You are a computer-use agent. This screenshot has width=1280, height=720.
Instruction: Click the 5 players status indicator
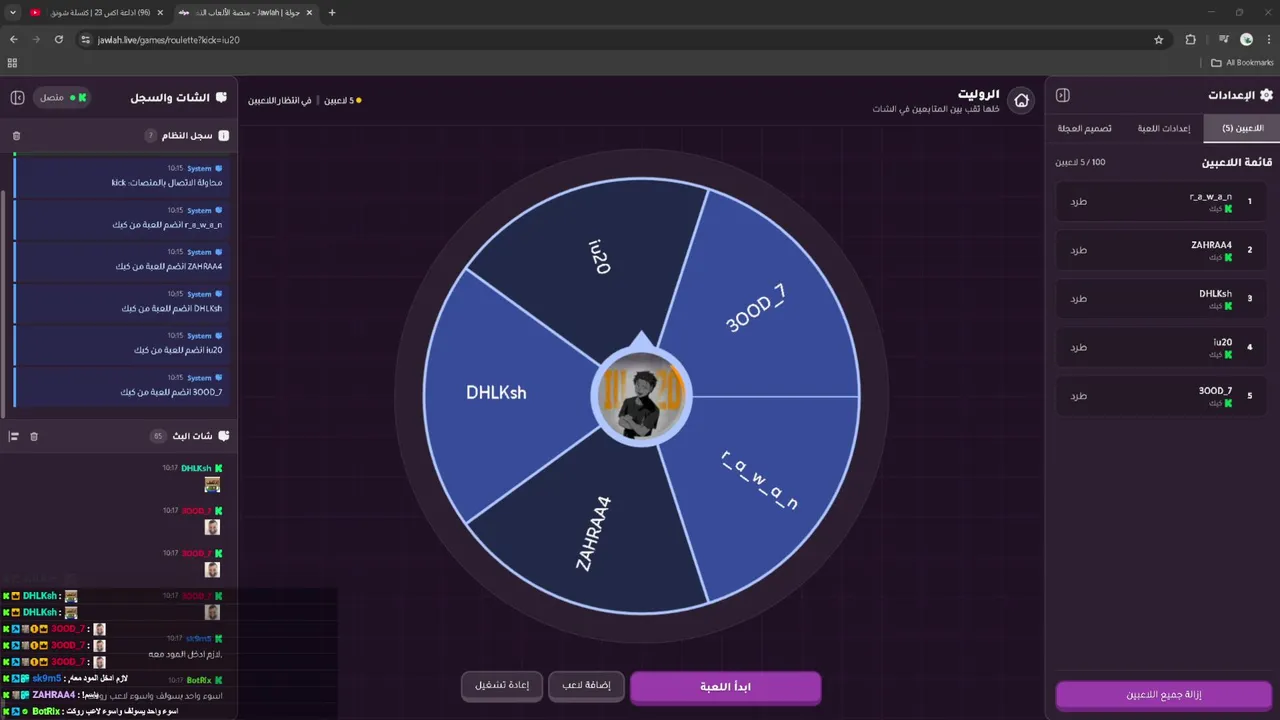click(x=342, y=100)
